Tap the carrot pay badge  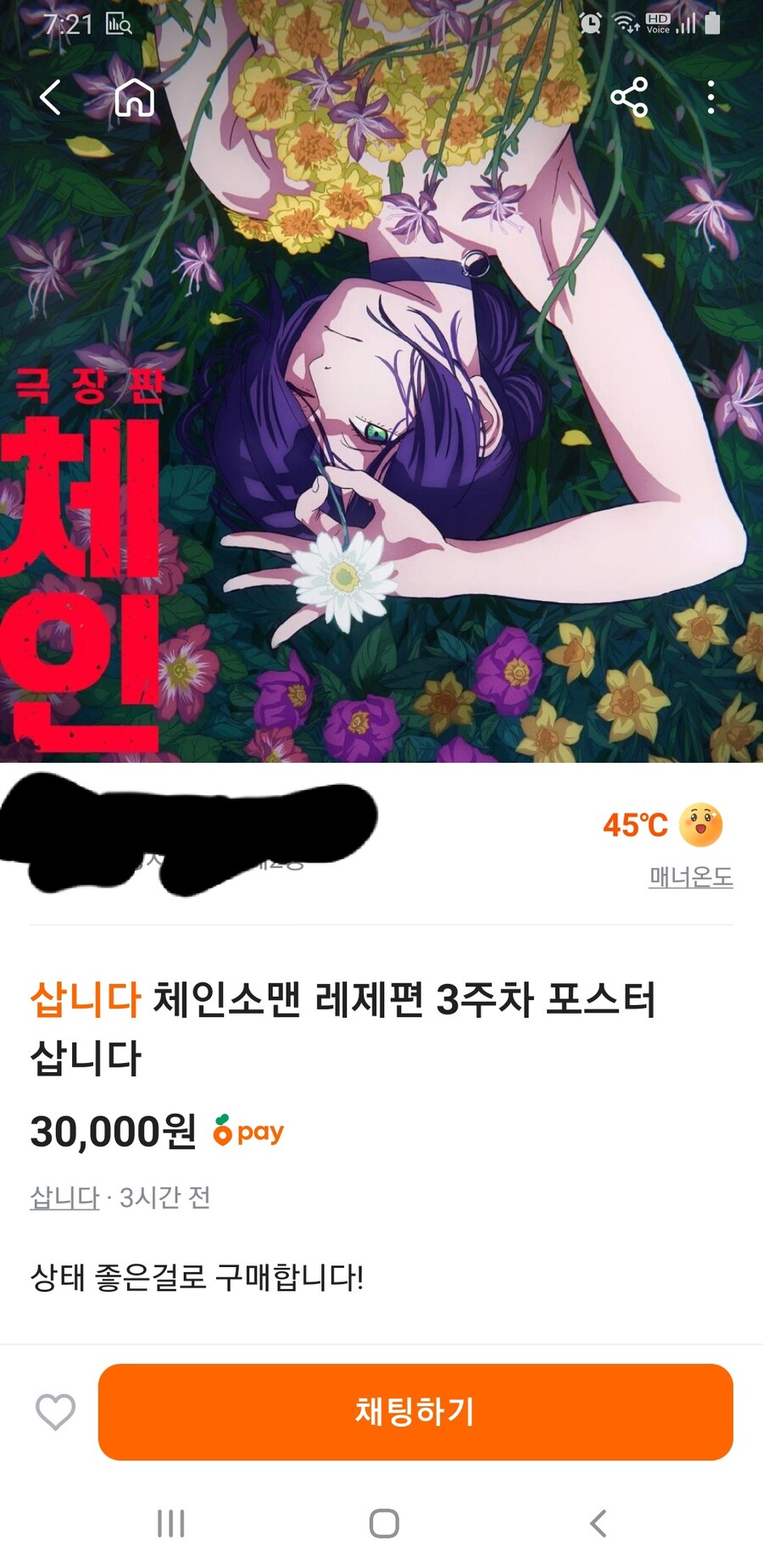click(248, 1131)
